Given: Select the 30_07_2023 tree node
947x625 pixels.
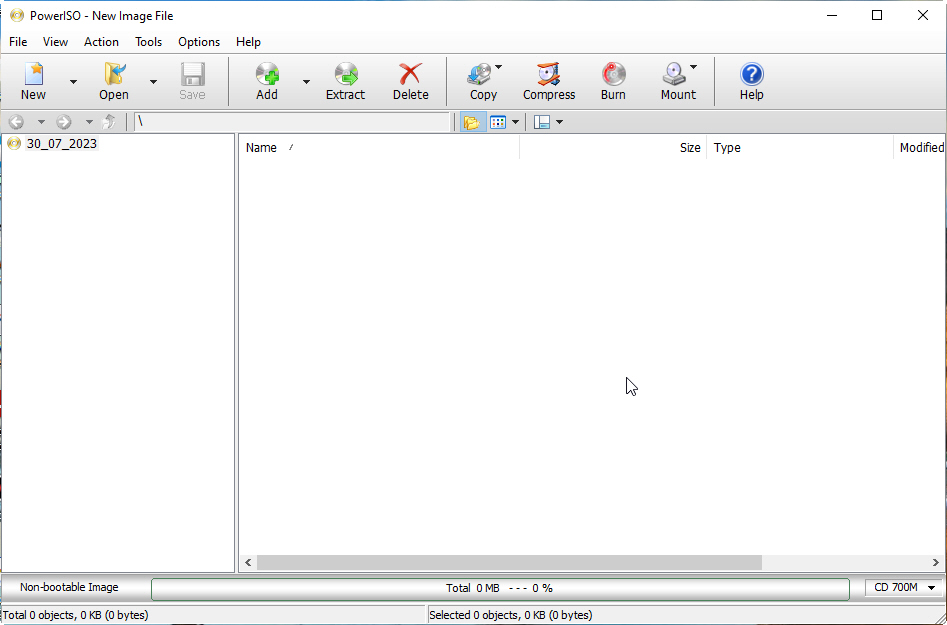Looking at the screenshot, I should pos(62,144).
